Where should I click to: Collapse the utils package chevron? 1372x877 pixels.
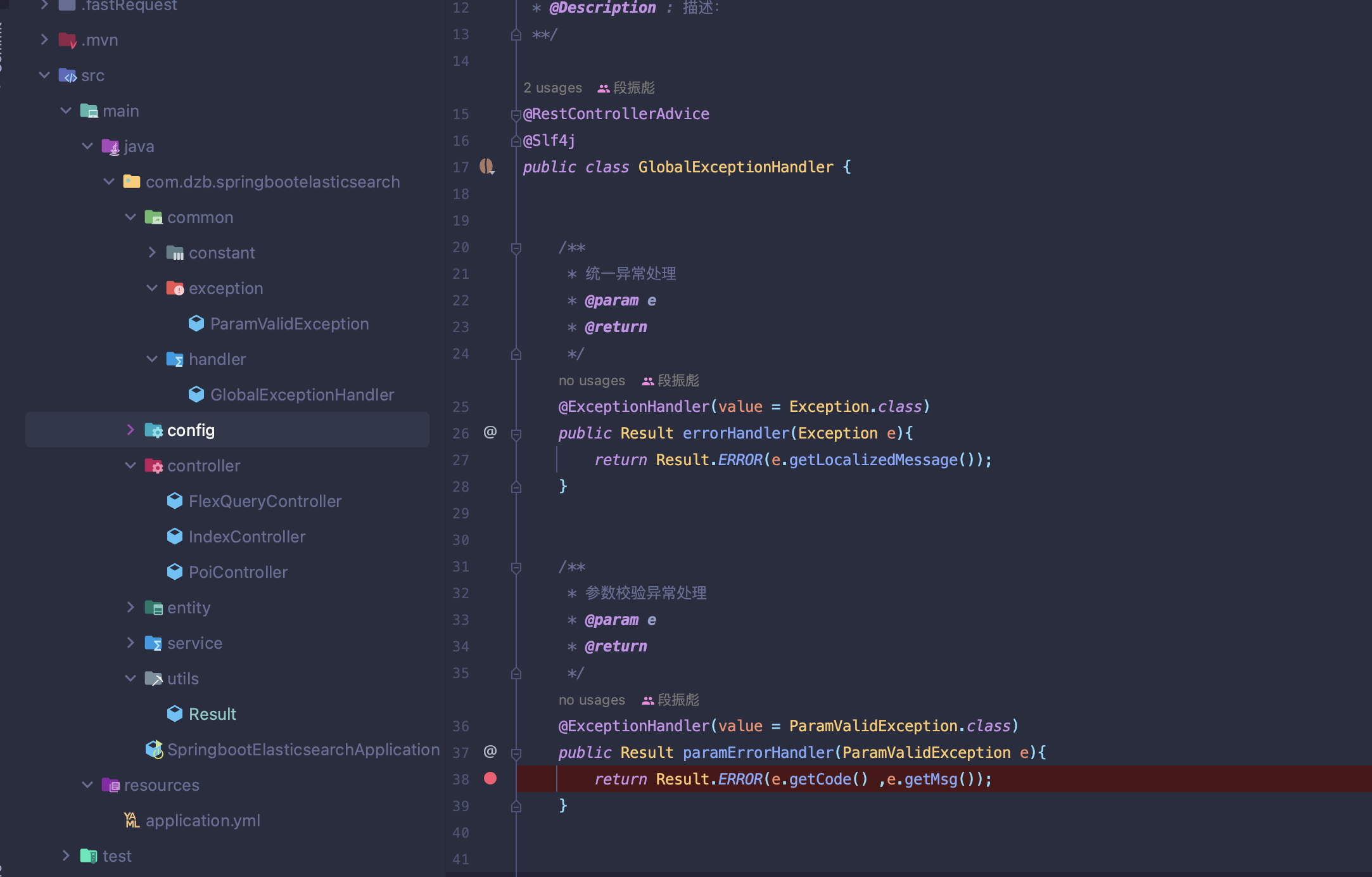(130, 679)
